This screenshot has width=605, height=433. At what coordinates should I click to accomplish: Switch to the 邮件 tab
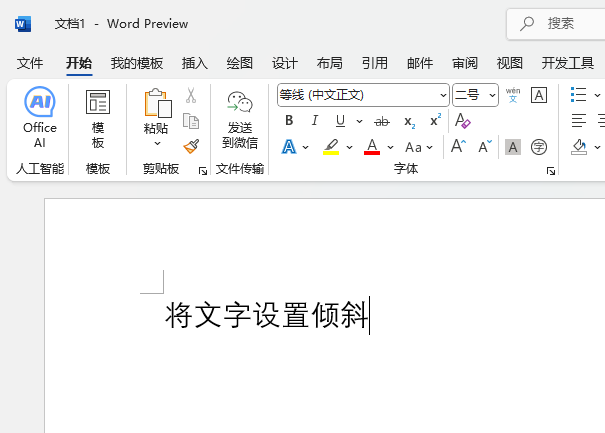(420, 63)
